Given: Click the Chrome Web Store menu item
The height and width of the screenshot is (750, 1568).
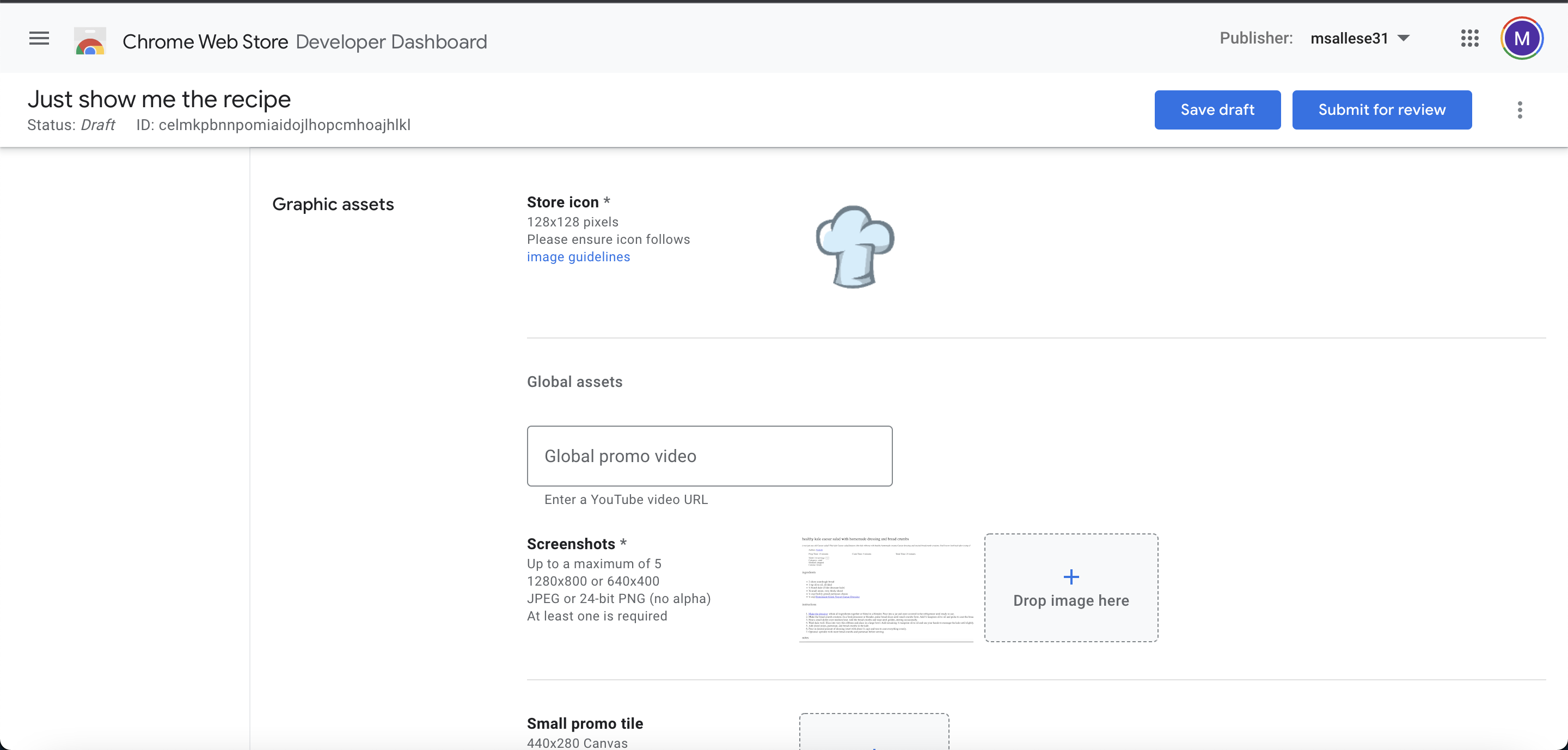Looking at the screenshot, I should pos(205,41).
